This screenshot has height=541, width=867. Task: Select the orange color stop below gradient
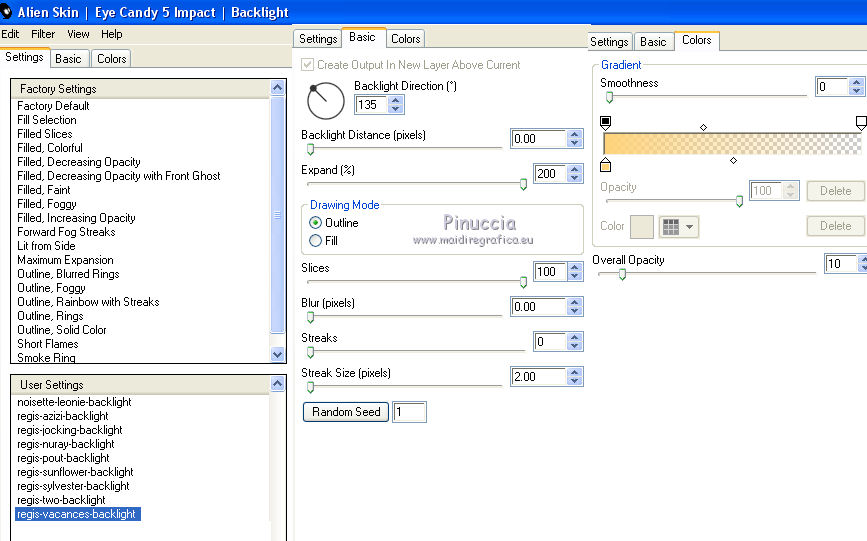click(605, 165)
